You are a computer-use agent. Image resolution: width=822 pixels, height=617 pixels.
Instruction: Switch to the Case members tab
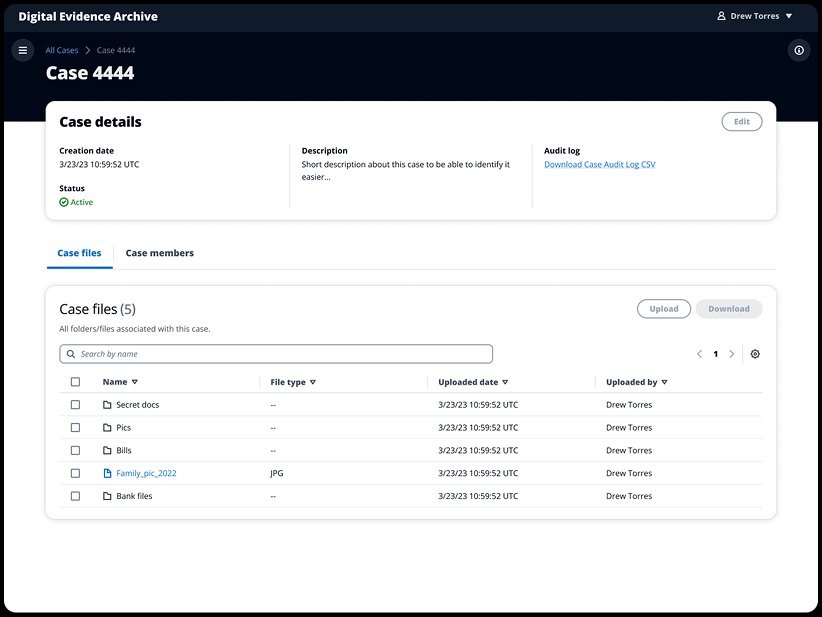click(x=159, y=253)
